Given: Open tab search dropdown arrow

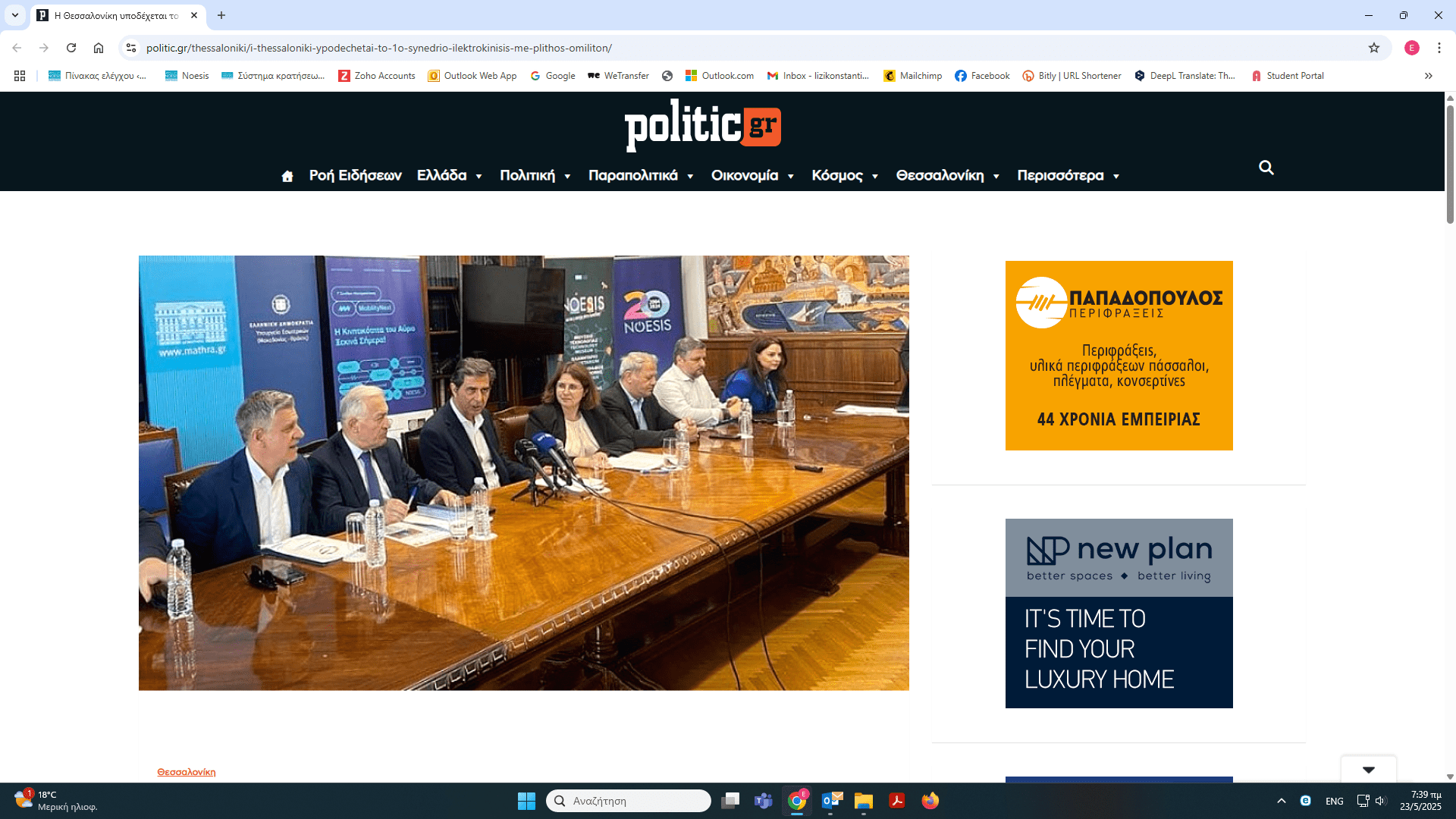Looking at the screenshot, I should [15, 15].
